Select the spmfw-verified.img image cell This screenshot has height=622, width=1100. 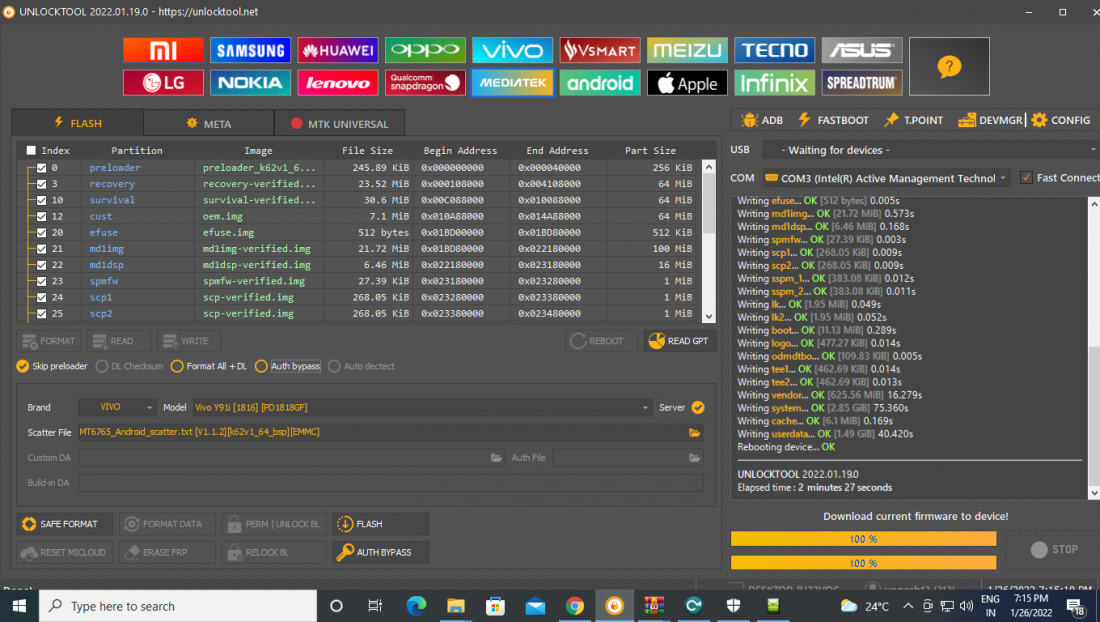(254, 281)
